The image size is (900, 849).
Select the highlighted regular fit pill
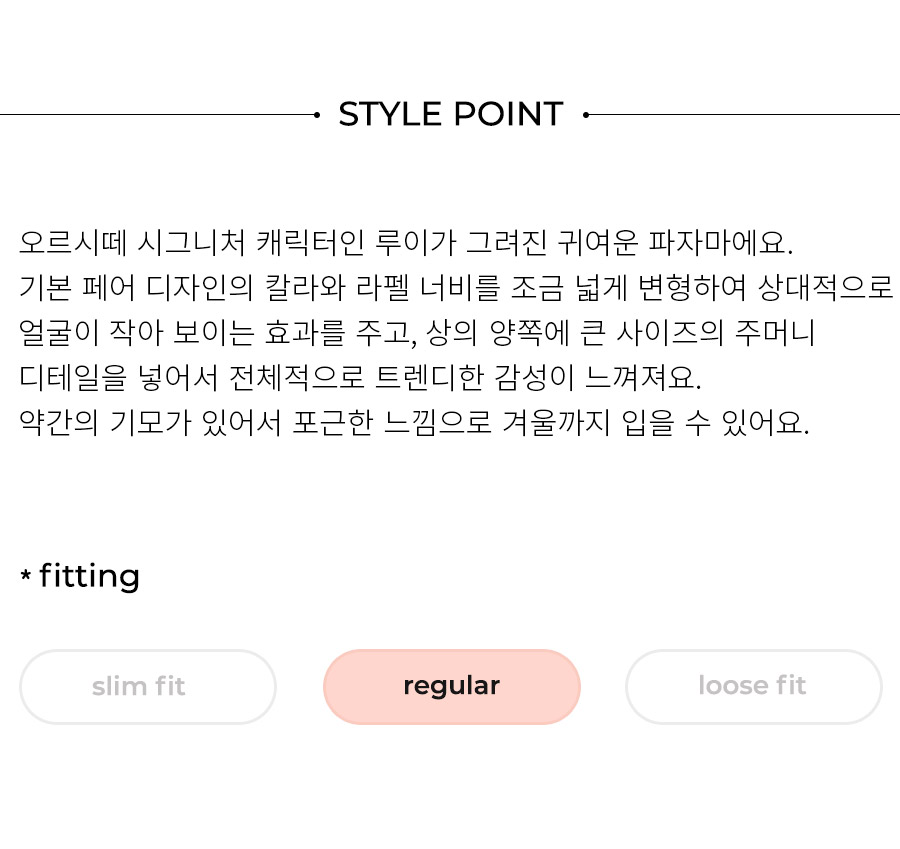point(452,687)
